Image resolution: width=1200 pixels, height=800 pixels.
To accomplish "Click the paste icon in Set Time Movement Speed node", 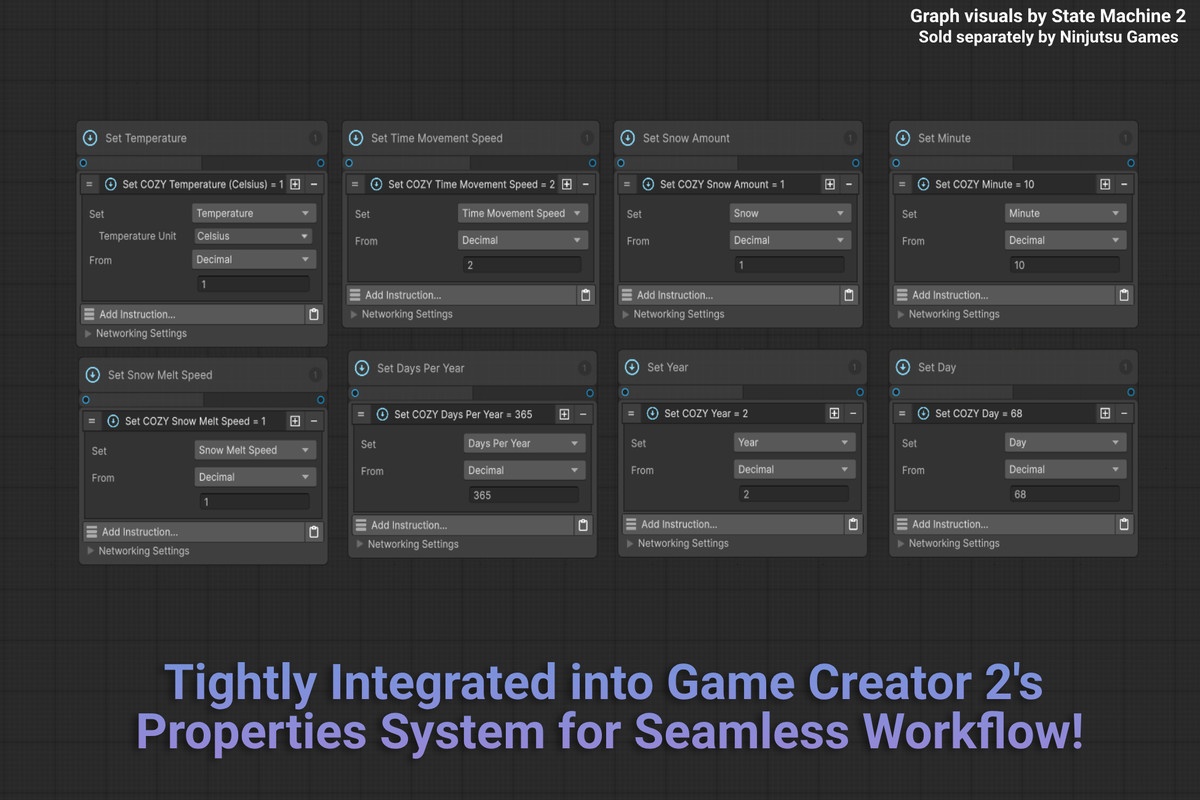I will pyautogui.click(x=585, y=295).
